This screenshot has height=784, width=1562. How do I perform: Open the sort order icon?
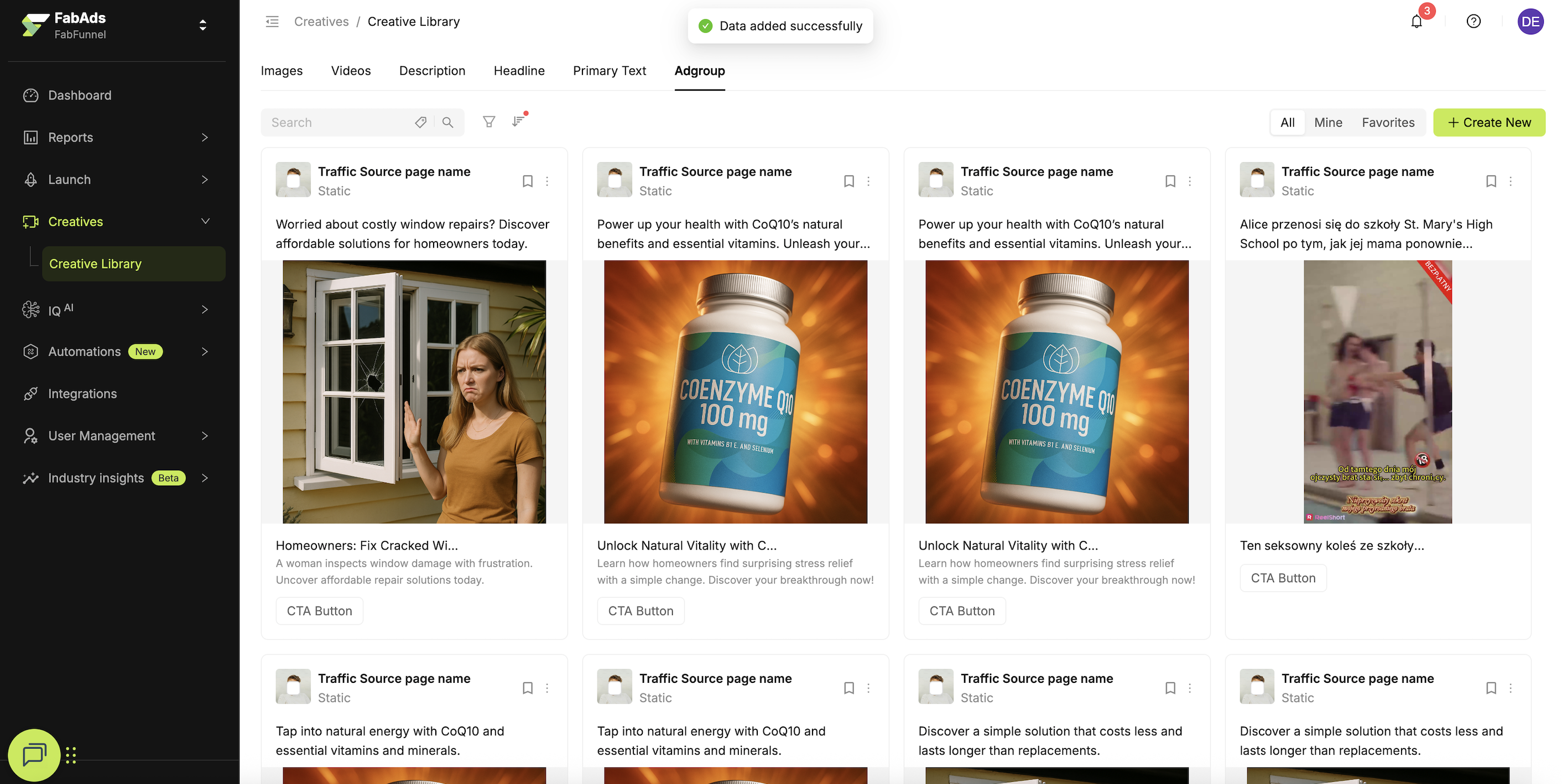point(518,121)
